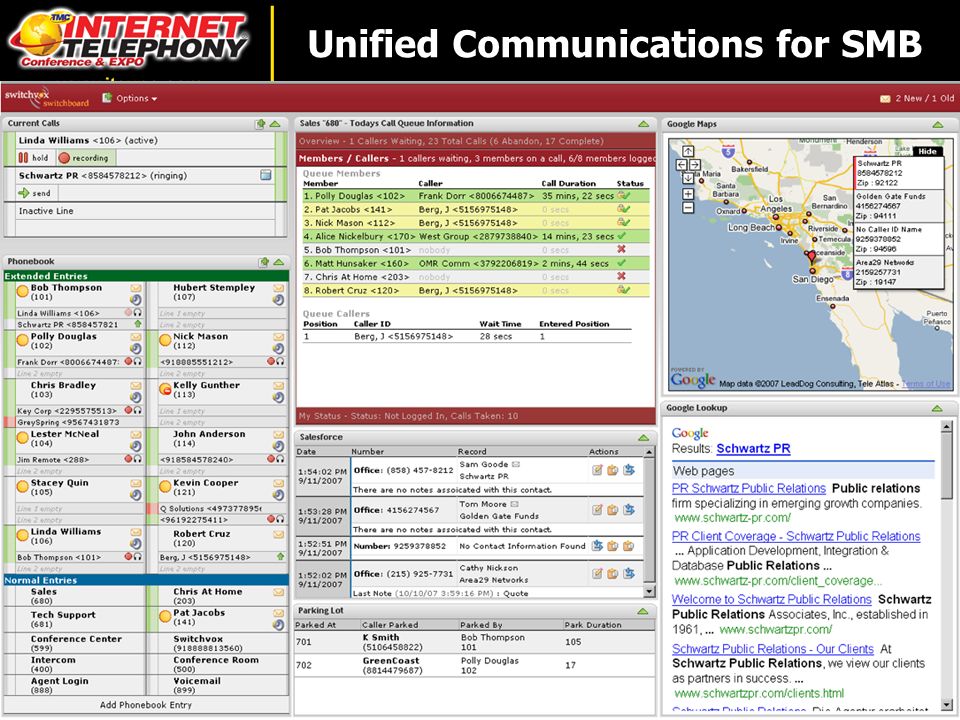Pan the map right arrow

[695, 165]
